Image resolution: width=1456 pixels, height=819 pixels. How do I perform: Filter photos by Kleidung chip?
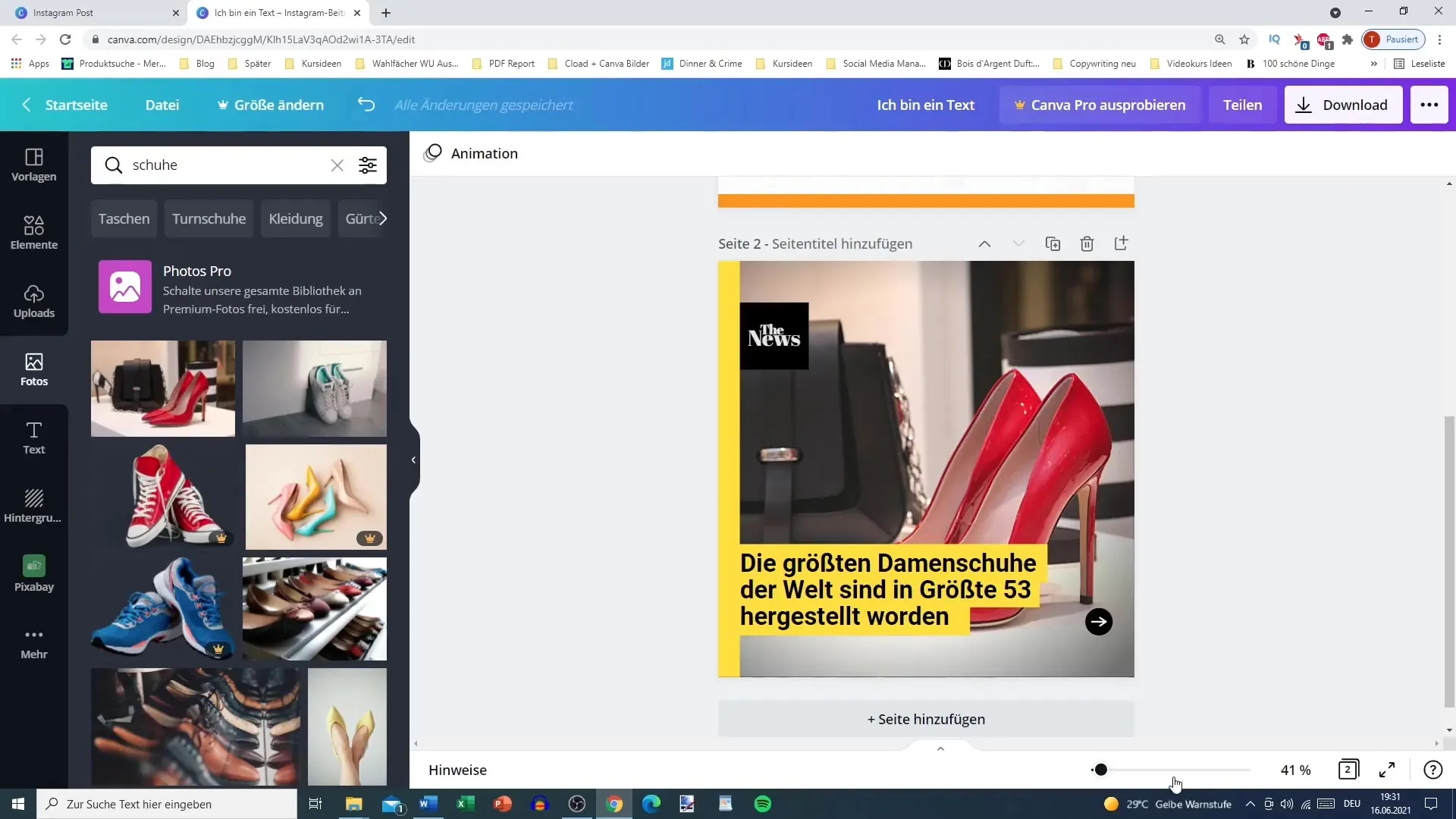point(296,218)
